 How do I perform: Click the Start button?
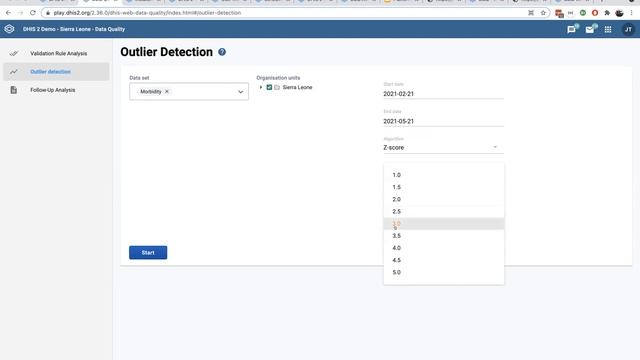pos(148,253)
